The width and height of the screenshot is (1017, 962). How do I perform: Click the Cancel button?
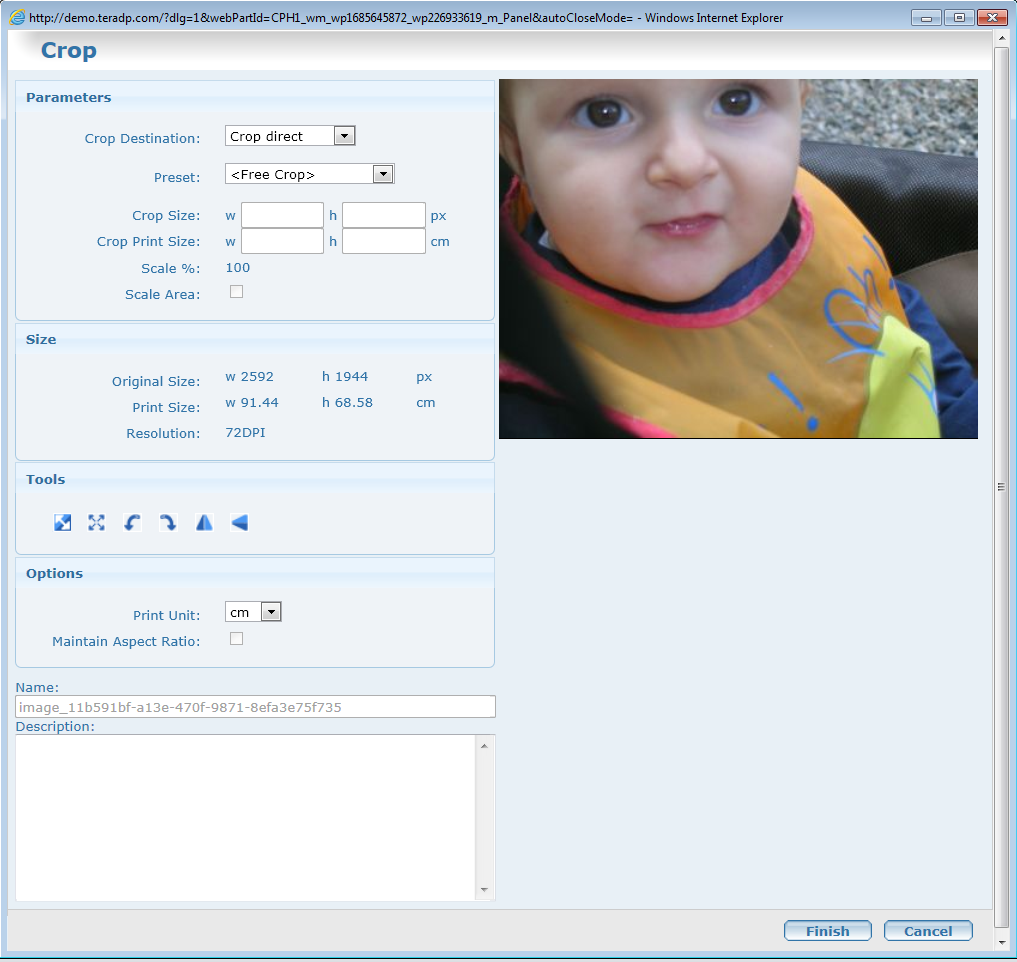[x=928, y=931]
